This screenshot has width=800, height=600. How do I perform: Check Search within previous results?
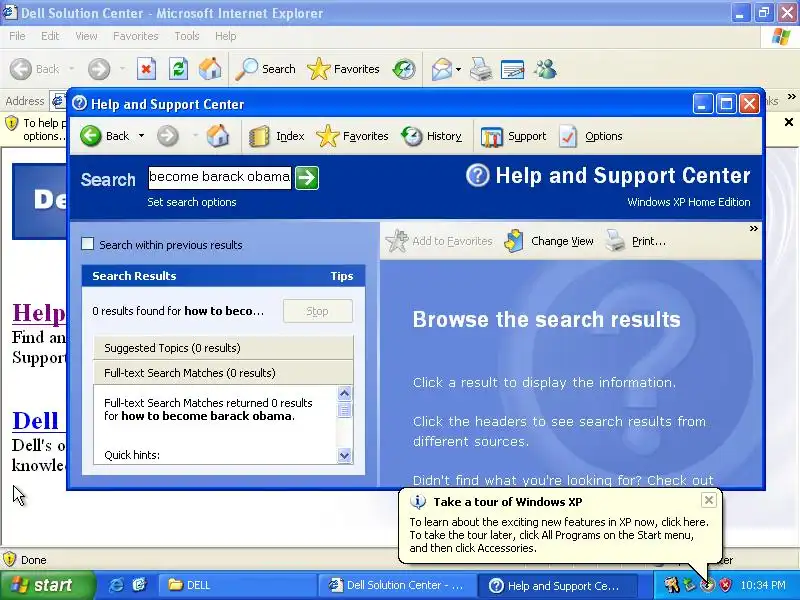[x=88, y=244]
